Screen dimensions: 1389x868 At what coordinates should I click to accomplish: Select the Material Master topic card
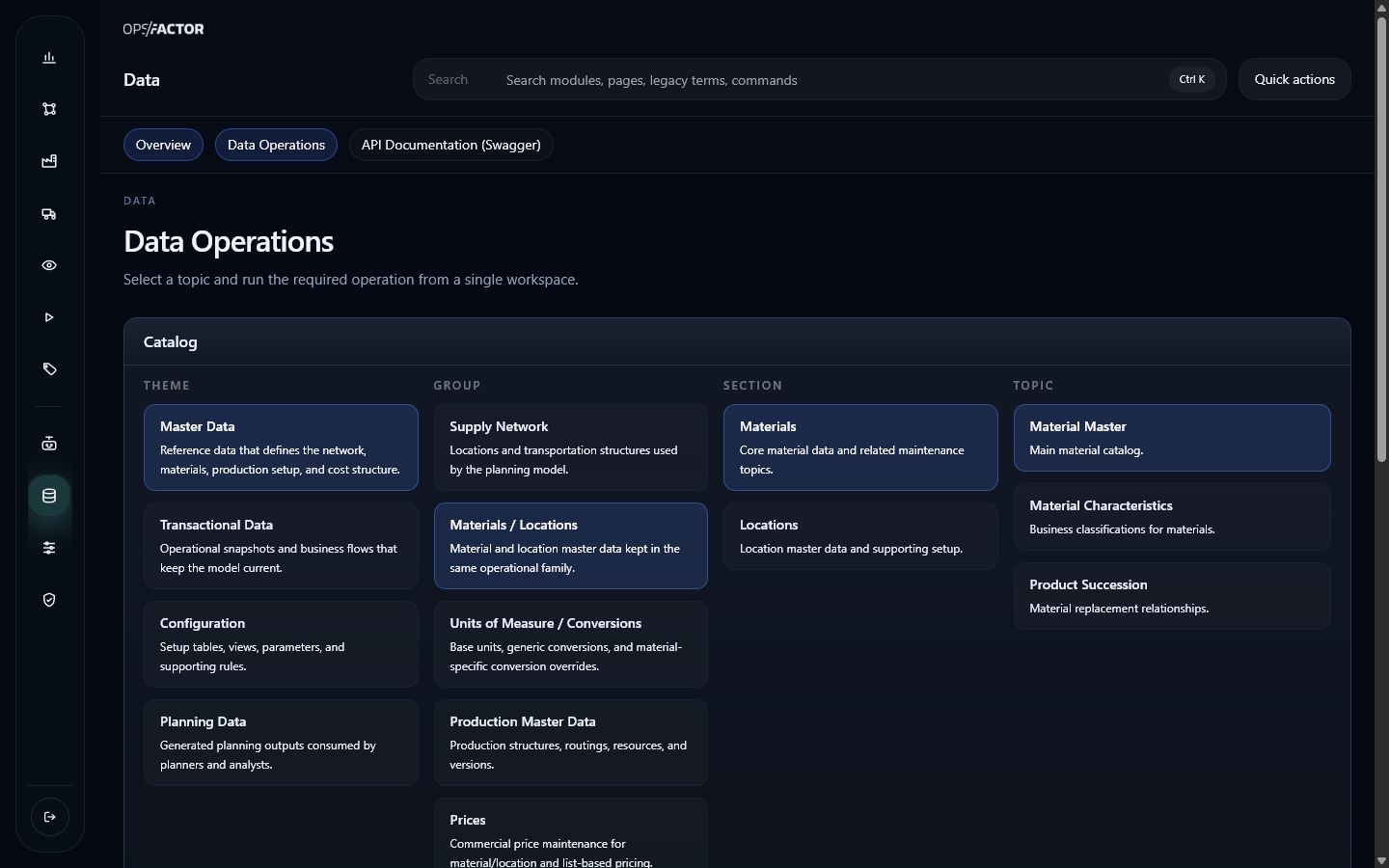(x=1172, y=438)
